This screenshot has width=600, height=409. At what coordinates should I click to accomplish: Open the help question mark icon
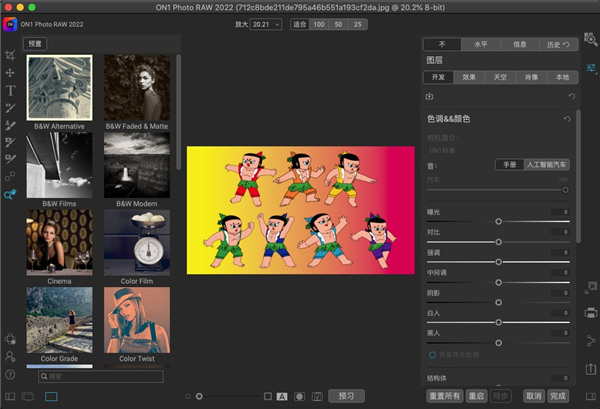point(10,375)
